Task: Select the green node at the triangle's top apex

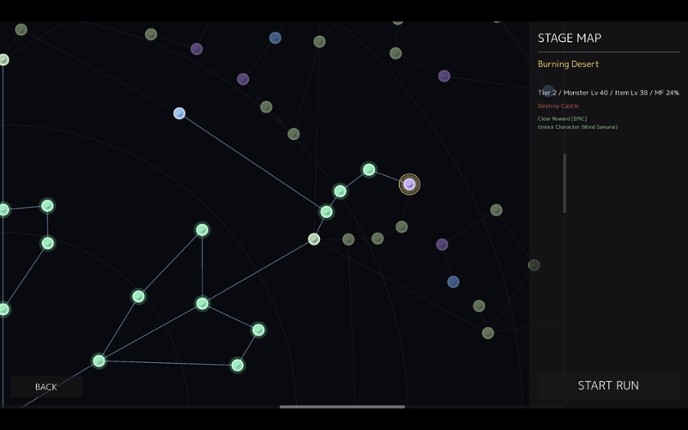Action: coord(202,229)
